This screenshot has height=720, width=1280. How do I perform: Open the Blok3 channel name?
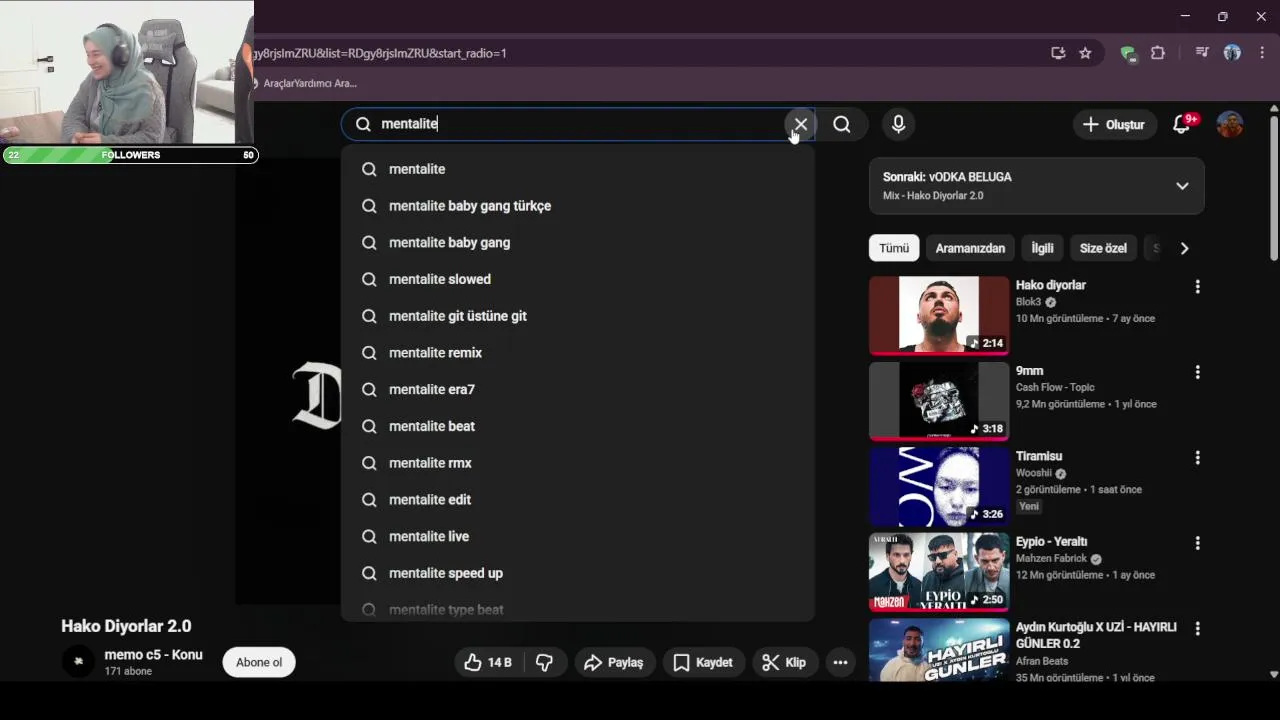(1028, 302)
